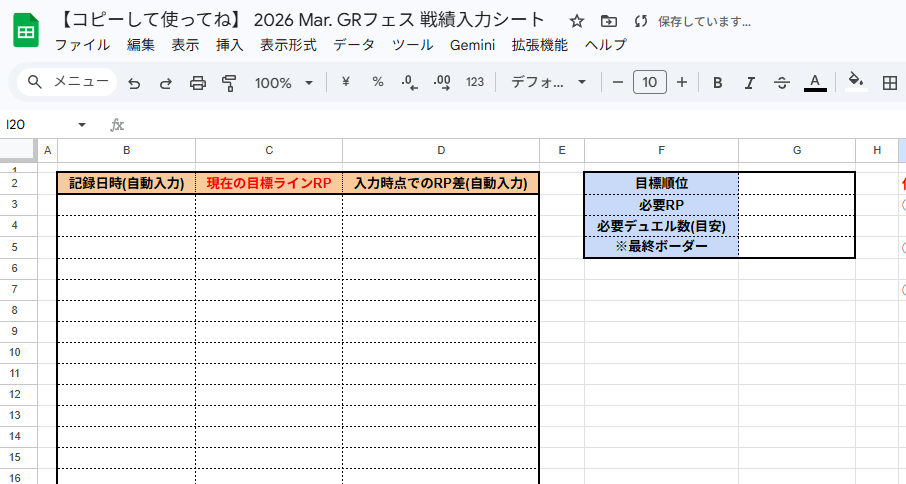Open the ファイル menu
This screenshot has height=484, width=906.
tap(82, 45)
